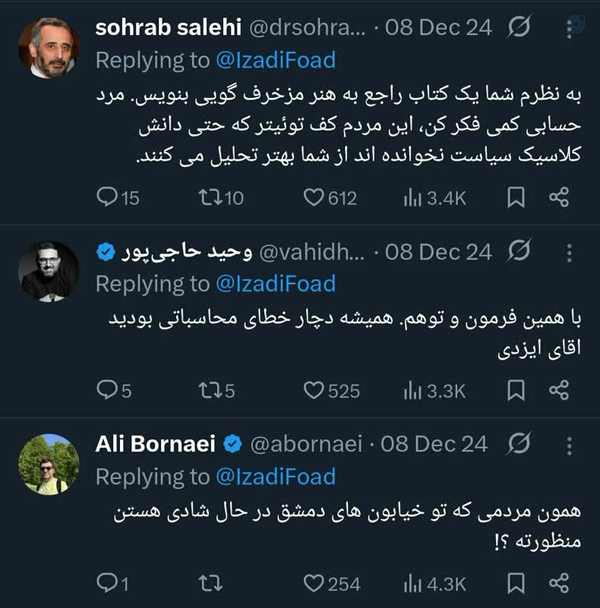
Task: Reply to وحید حاجی‌پور's tweet
Action: (108, 391)
